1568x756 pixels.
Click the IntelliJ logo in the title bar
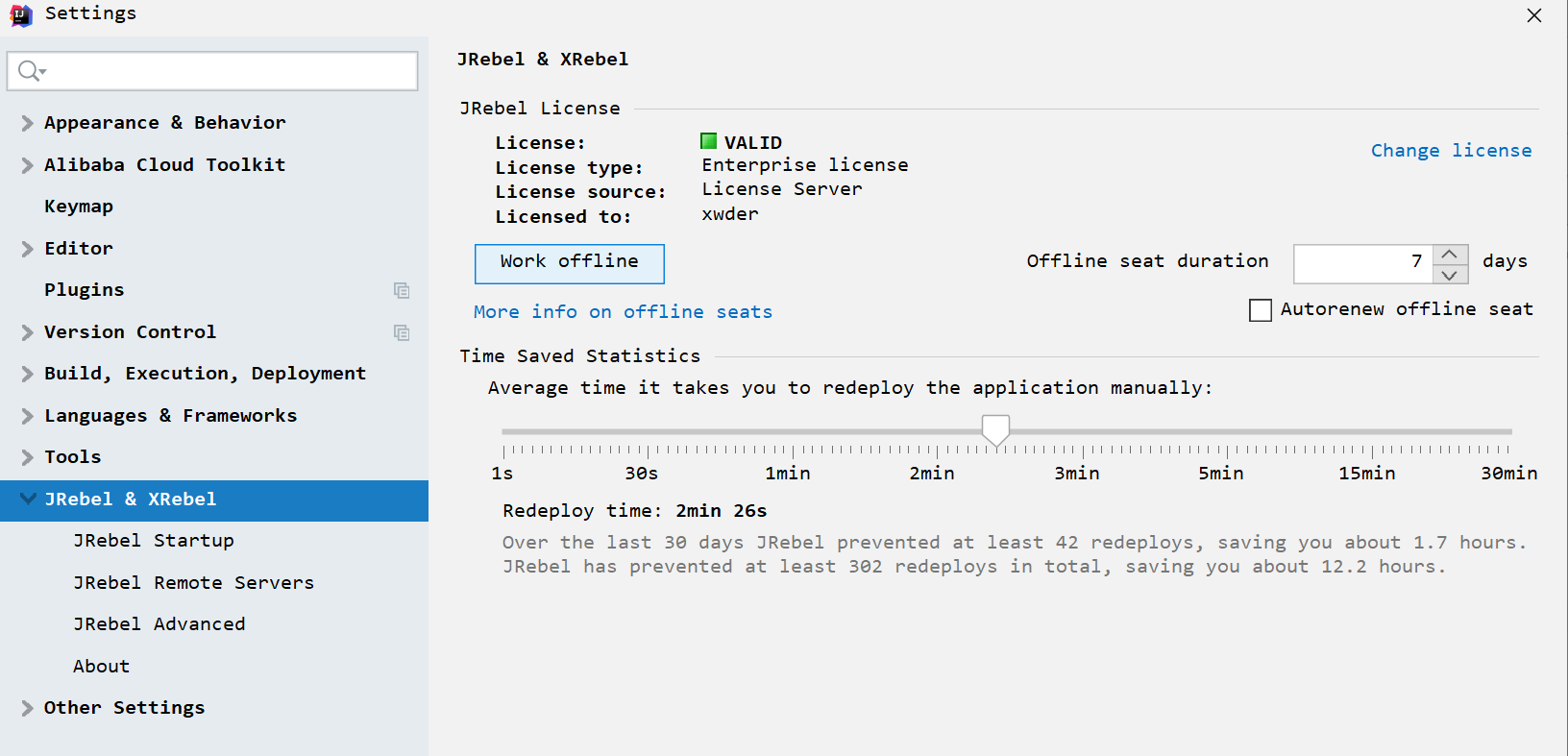tap(21, 14)
